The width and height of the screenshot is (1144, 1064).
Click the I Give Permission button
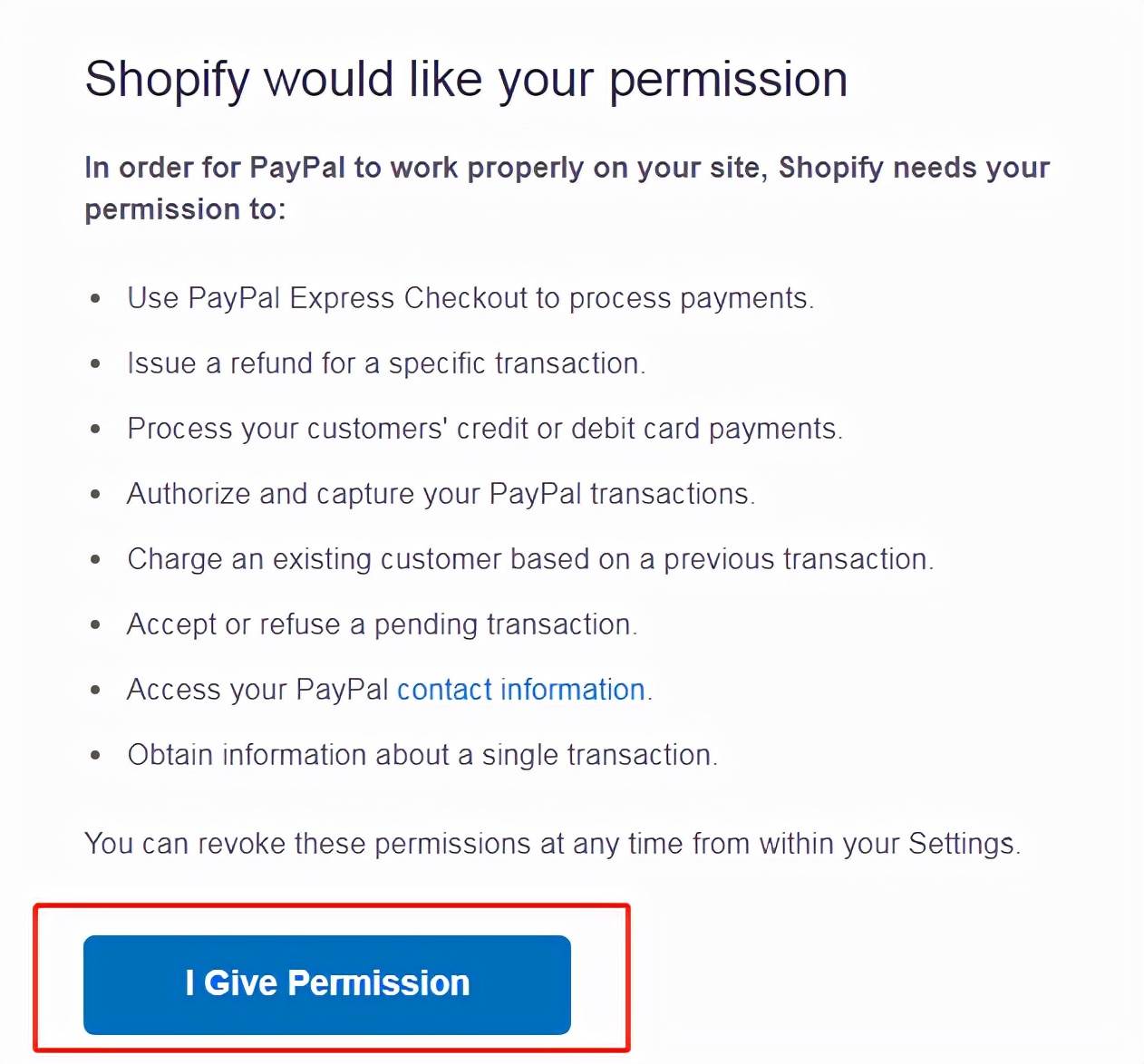[x=327, y=984]
